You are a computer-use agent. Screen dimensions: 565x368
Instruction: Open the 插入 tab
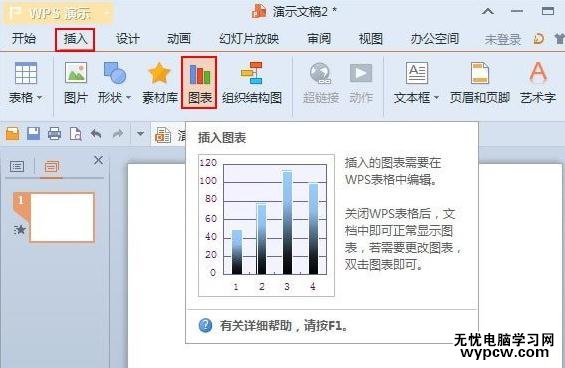(x=75, y=39)
